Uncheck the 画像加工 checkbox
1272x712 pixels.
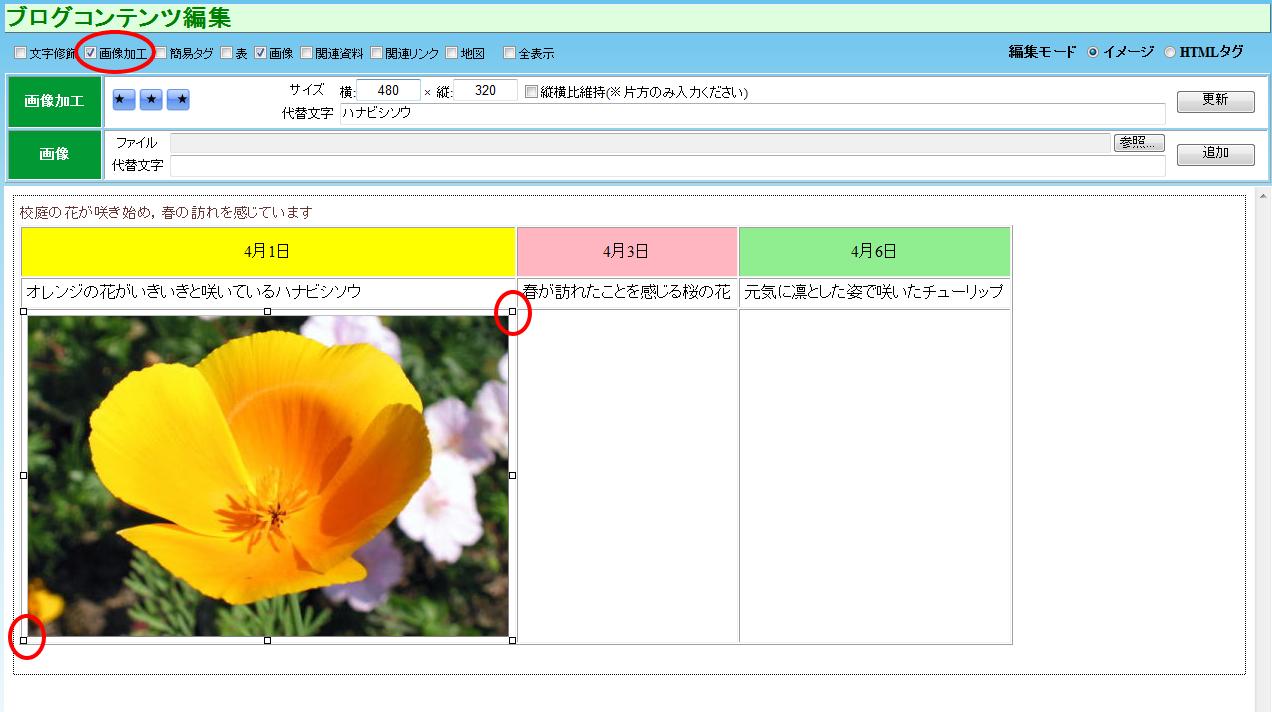(91, 53)
